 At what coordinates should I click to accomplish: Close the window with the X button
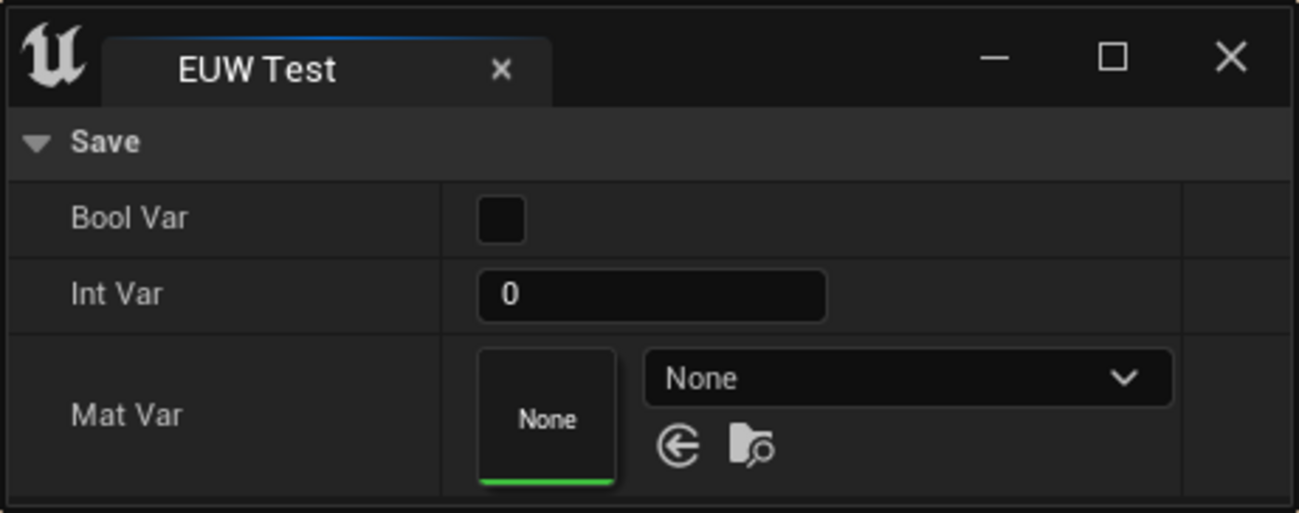tap(1231, 57)
